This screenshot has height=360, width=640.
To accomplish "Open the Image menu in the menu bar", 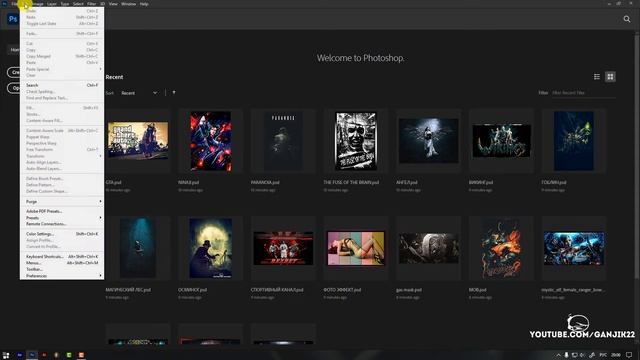I will click(38, 4).
